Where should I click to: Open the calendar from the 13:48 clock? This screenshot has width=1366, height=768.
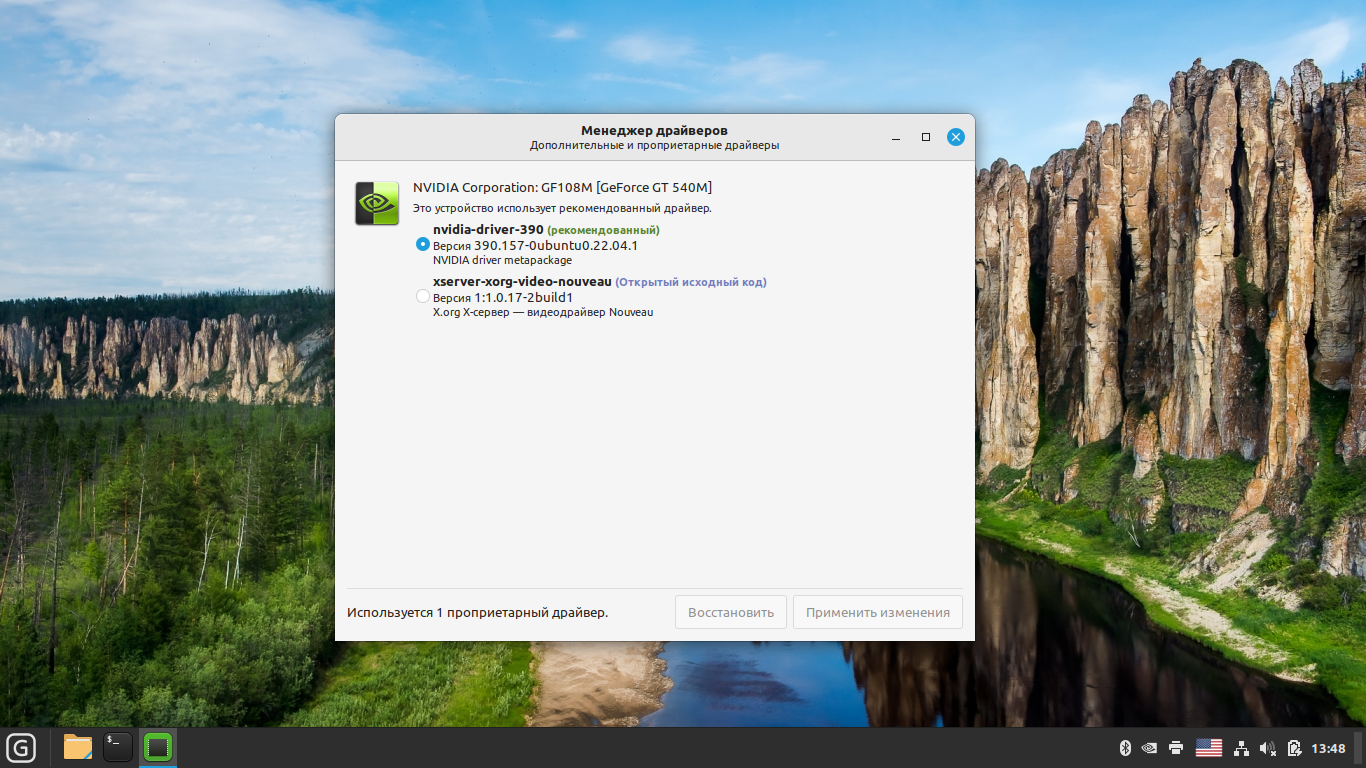(x=1328, y=748)
